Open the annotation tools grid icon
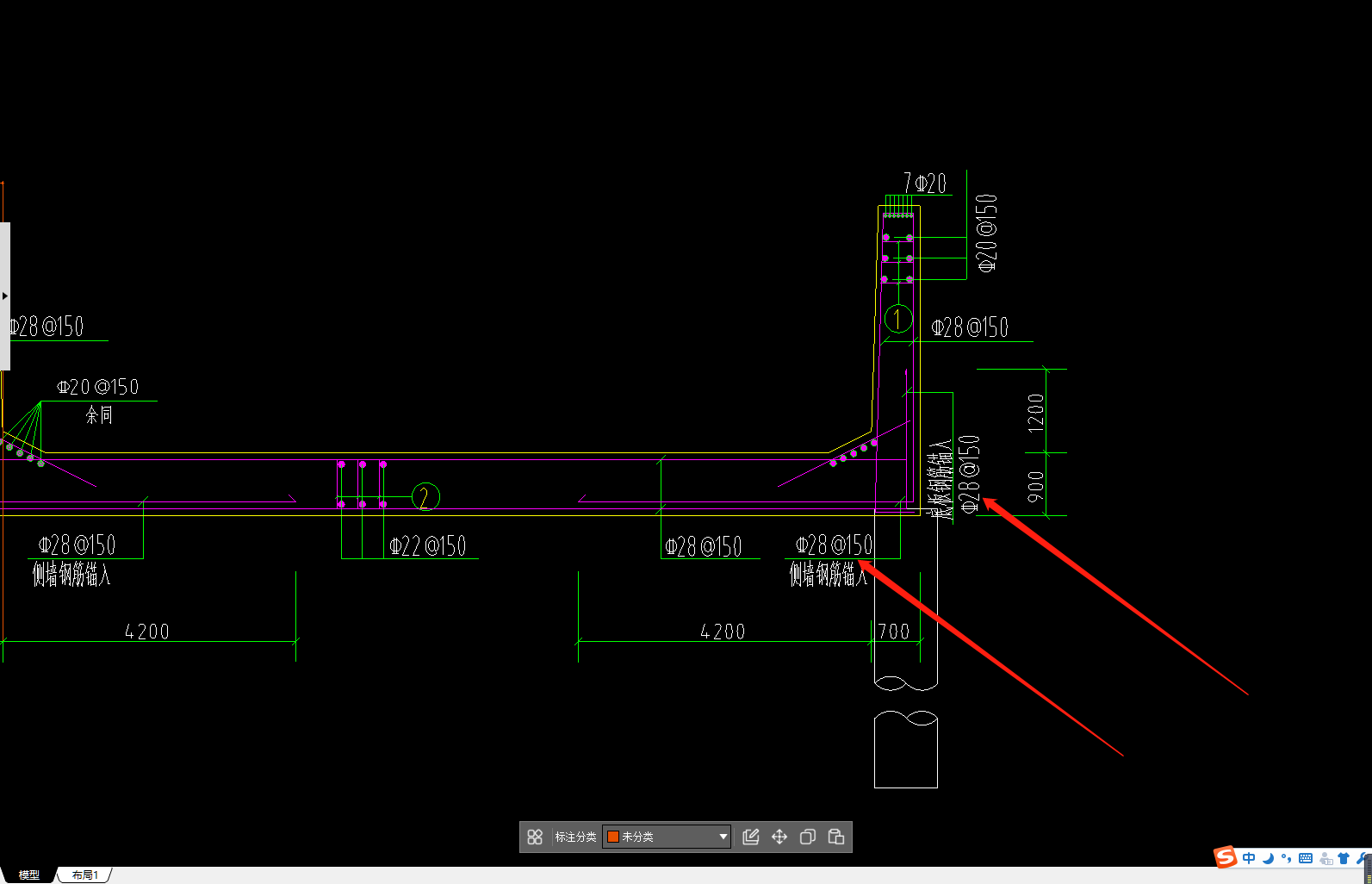Image resolution: width=1372 pixels, height=884 pixels. tap(535, 837)
